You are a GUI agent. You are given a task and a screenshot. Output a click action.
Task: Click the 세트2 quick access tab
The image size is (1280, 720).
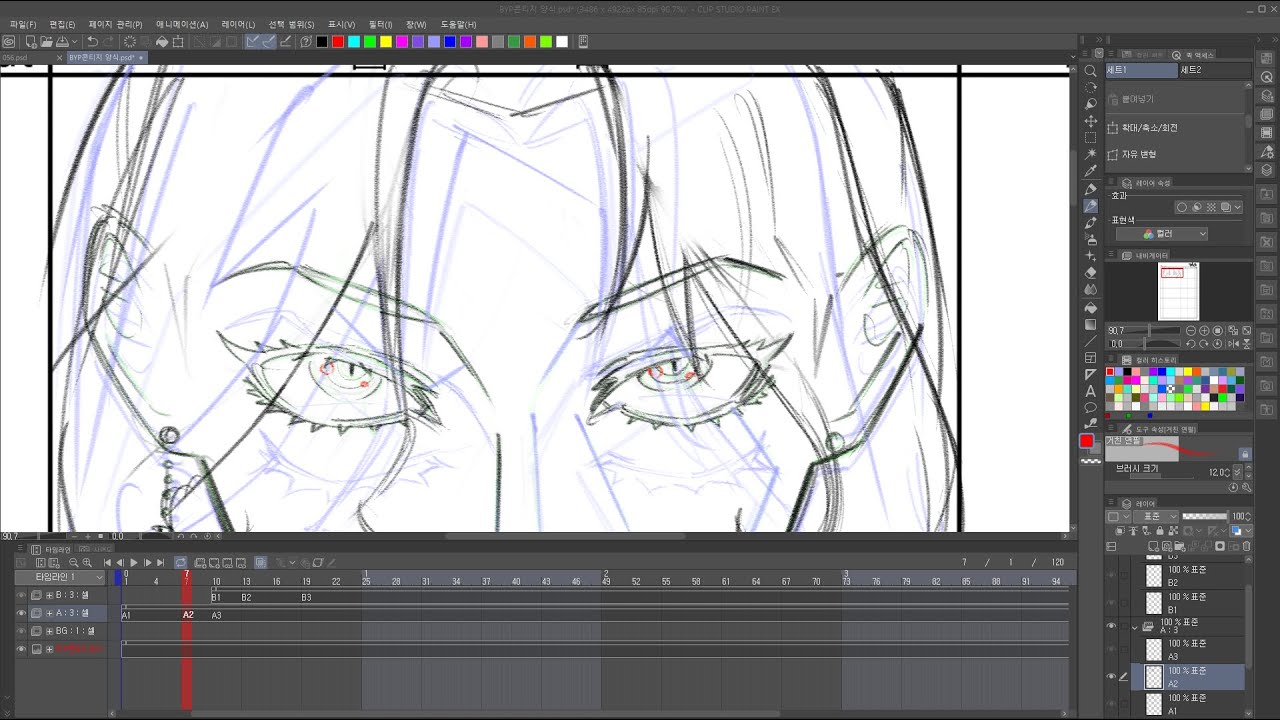[x=1215, y=70]
